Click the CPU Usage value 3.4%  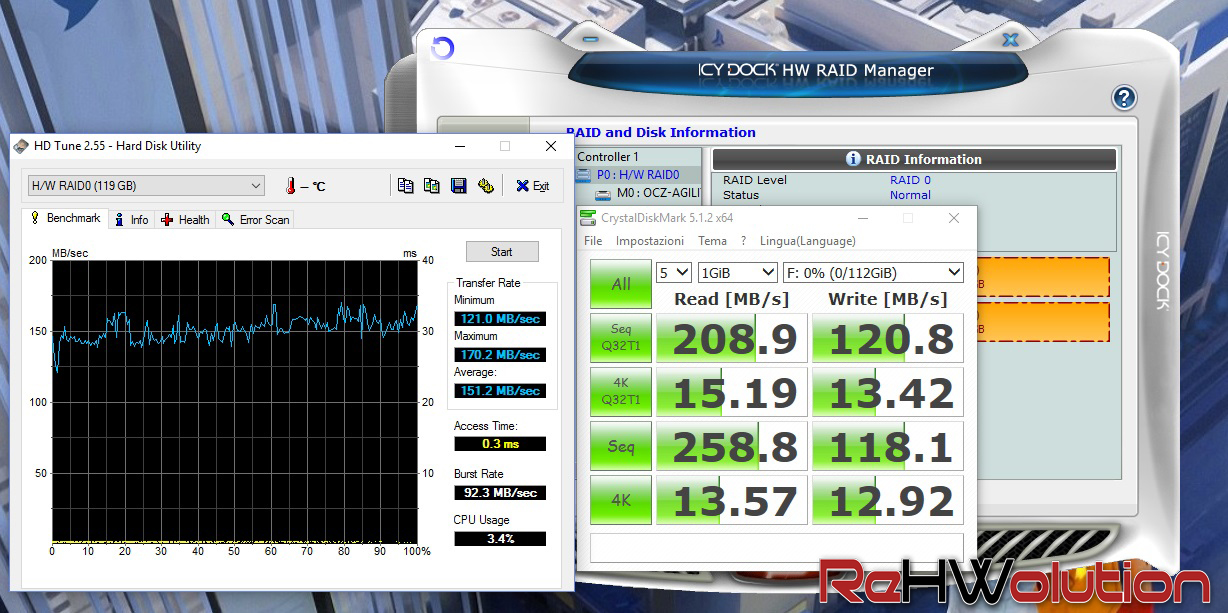pos(500,538)
